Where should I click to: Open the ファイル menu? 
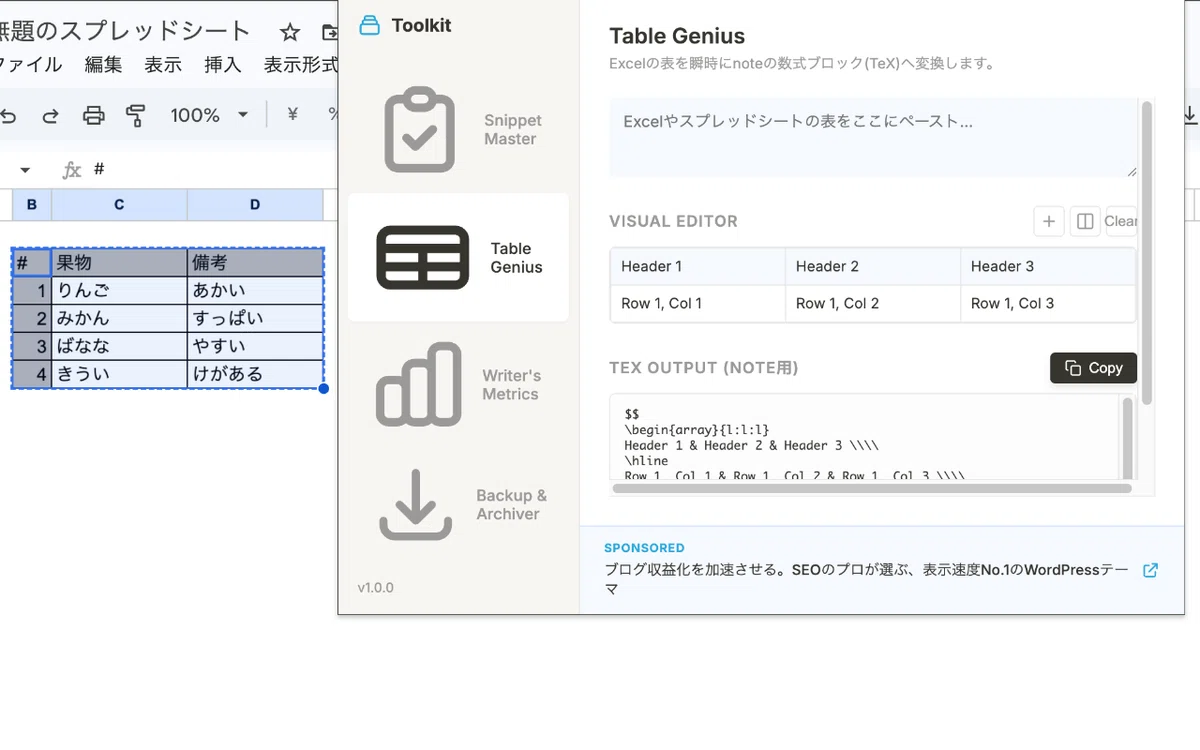point(30,65)
